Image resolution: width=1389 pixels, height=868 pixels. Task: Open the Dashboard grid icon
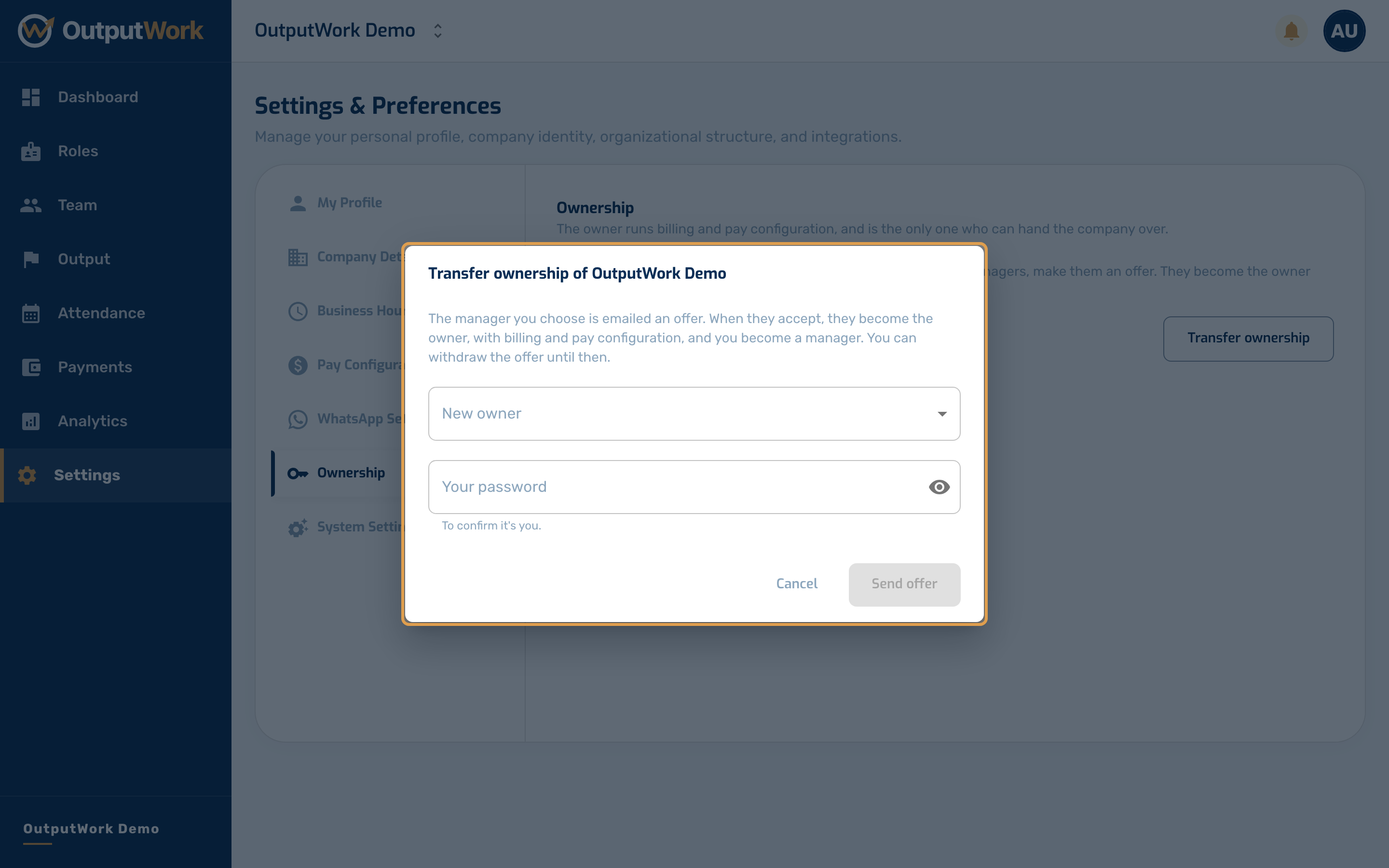tap(30, 97)
